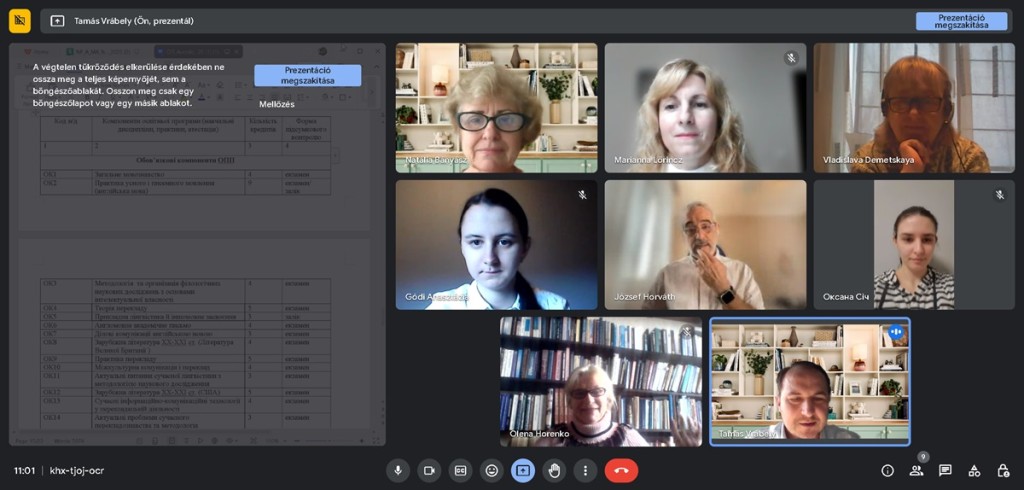Raise hand using the hand icon
Screen dimensions: 1024x490
point(554,470)
